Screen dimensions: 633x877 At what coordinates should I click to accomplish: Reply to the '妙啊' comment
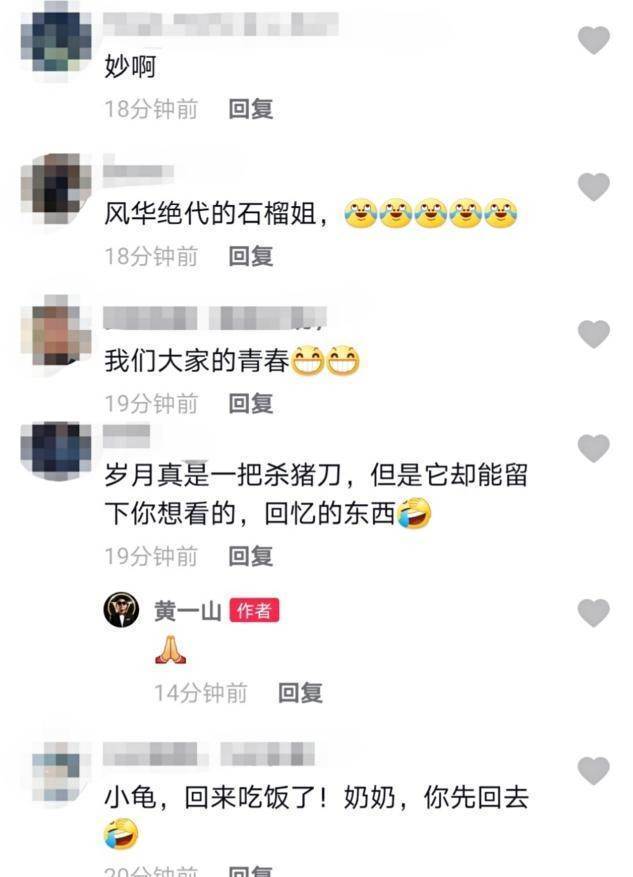251,109
